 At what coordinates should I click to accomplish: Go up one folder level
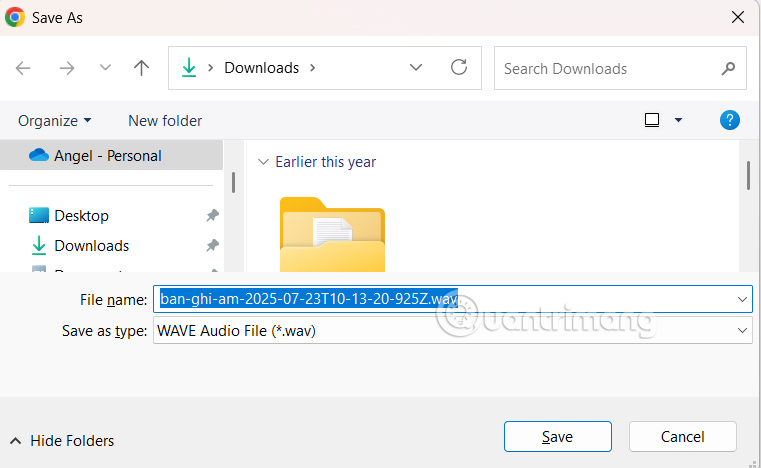[141, 68]
